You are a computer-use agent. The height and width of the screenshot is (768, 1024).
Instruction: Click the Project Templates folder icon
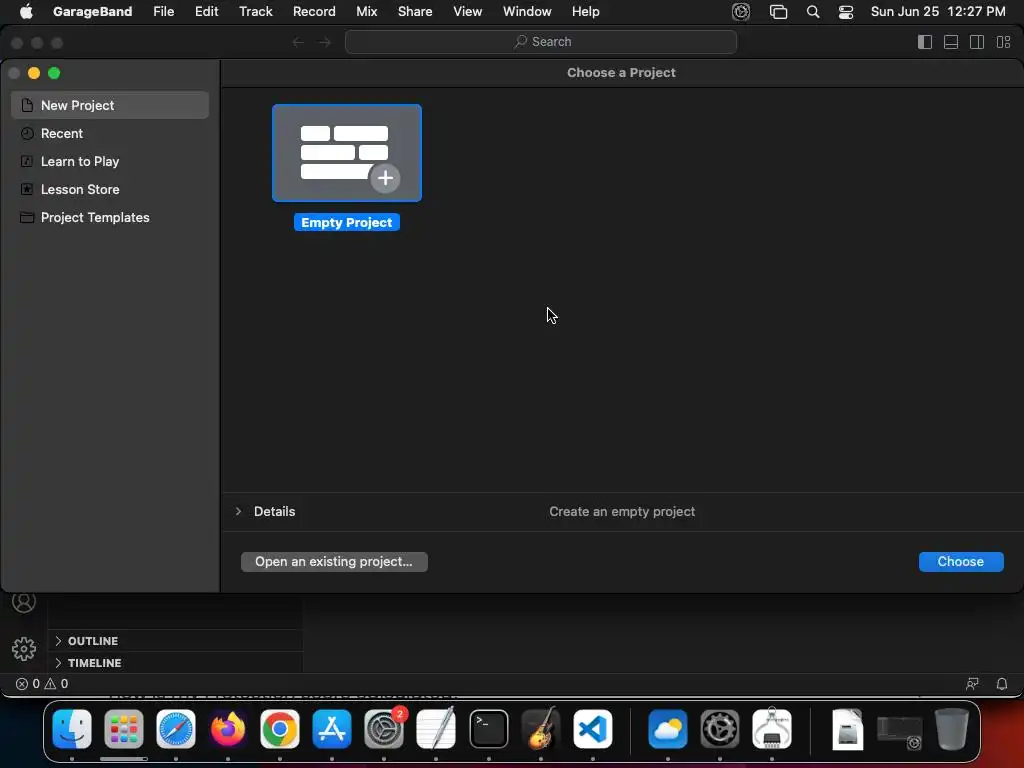27,217
